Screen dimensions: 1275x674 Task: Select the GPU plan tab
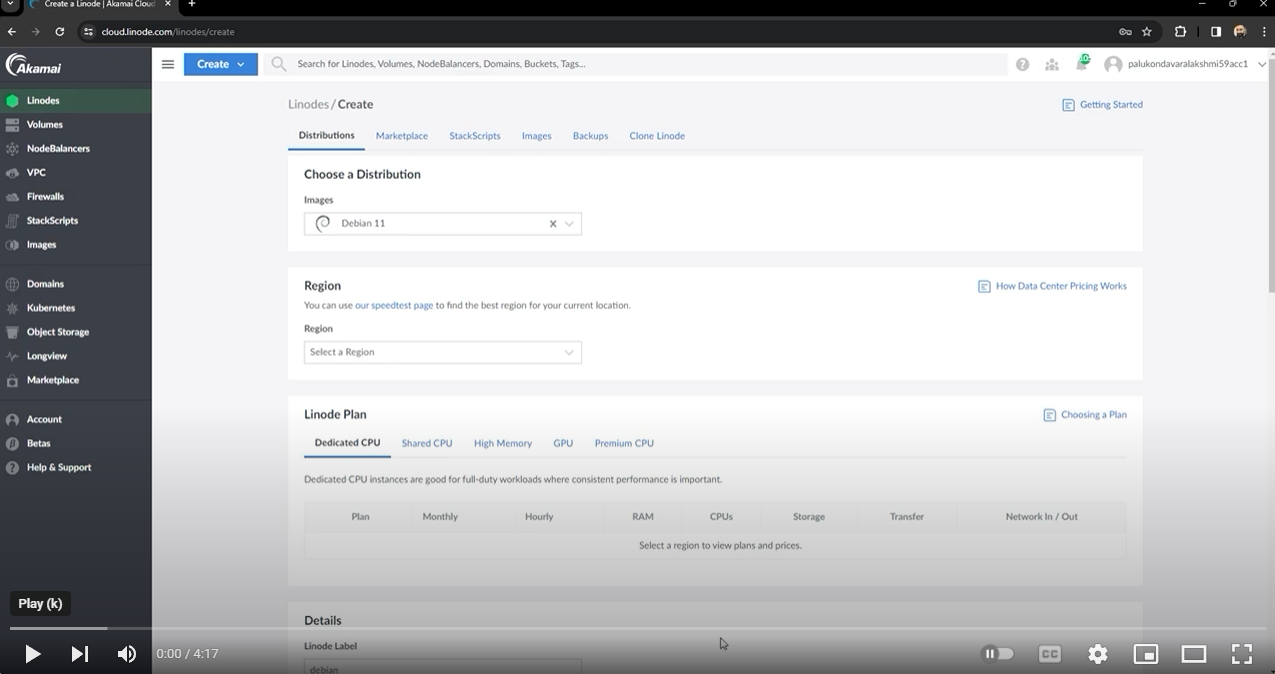pyautogui.click(x=563, y=443)
